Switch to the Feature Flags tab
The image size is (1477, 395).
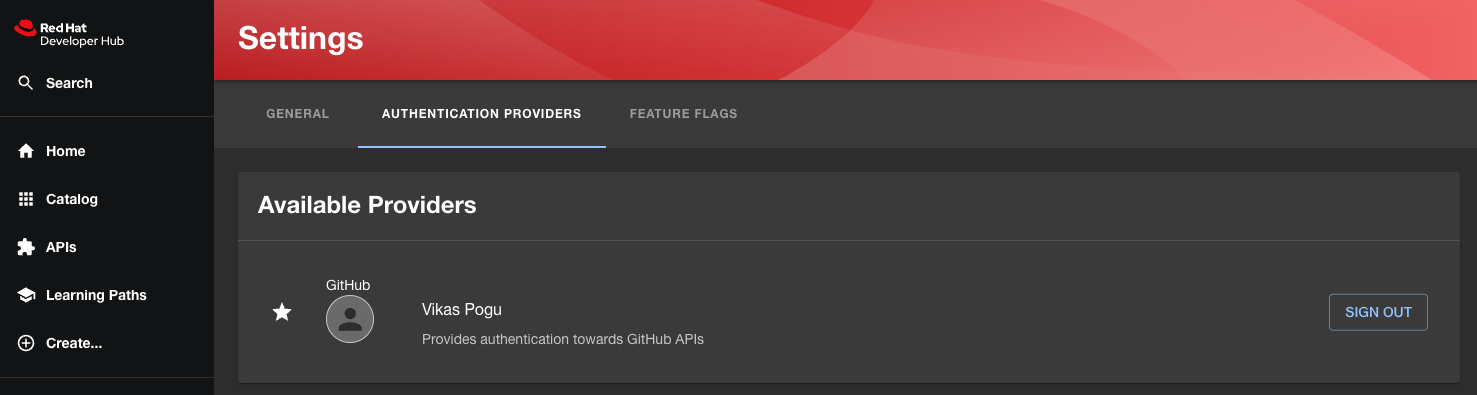coord(683,114)
